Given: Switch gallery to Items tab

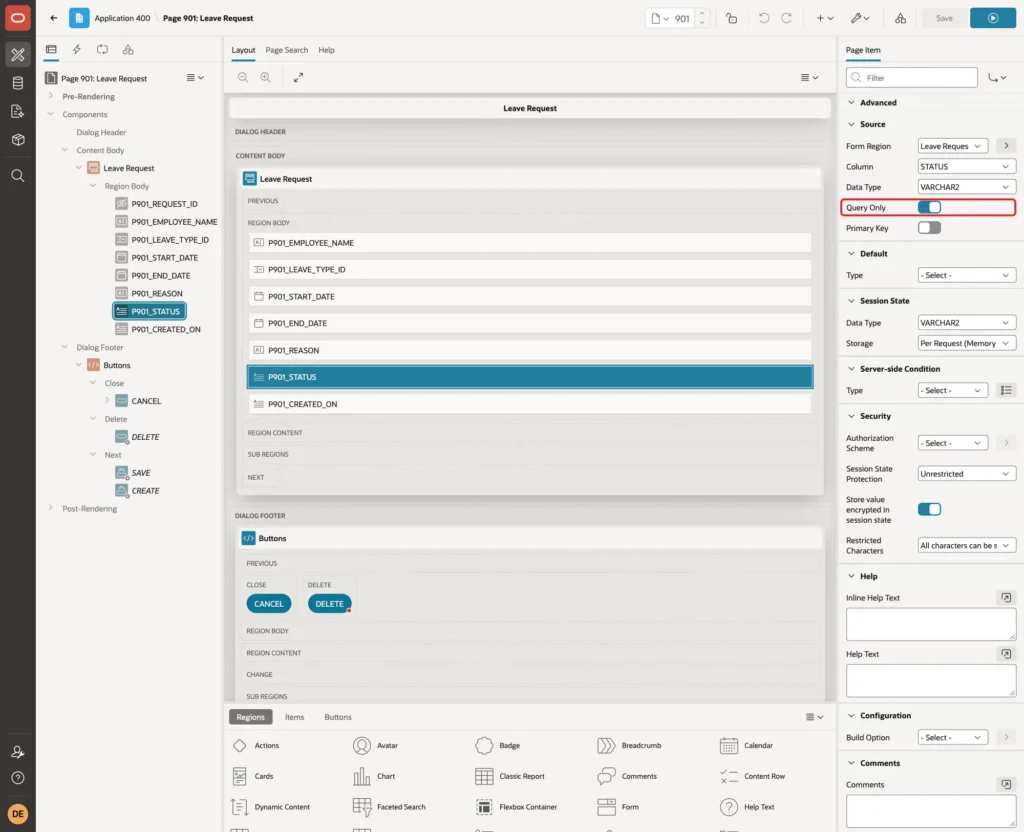Looking at the screenshot, I should (295, 717).
